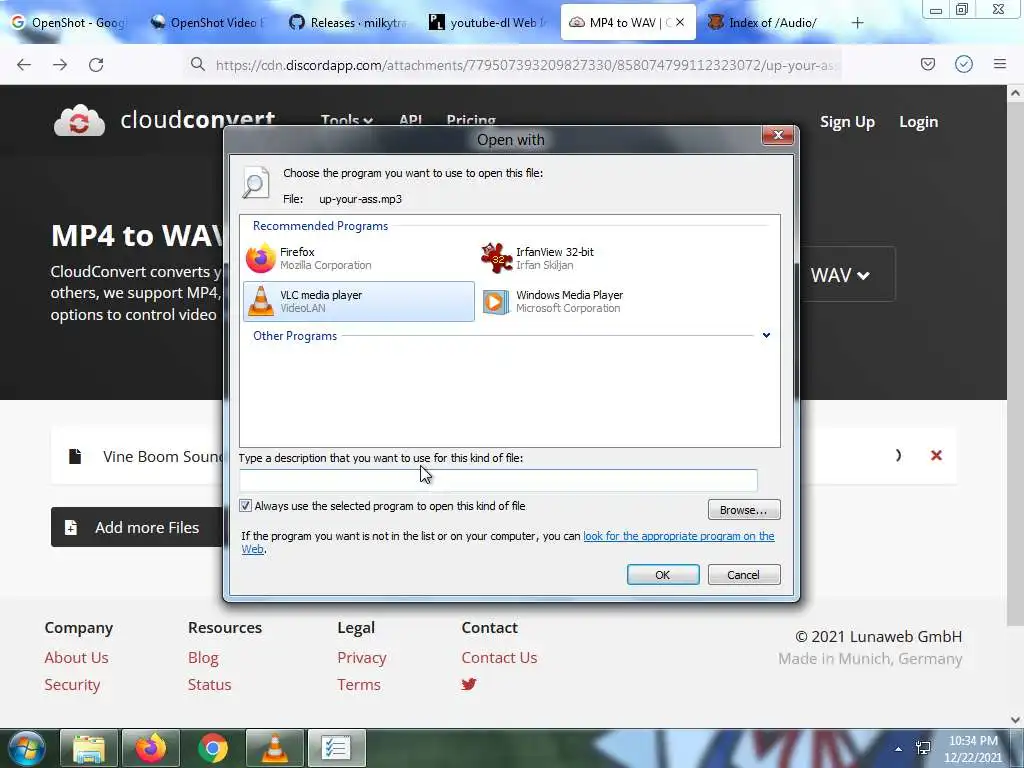Open Security footer link

72,684
